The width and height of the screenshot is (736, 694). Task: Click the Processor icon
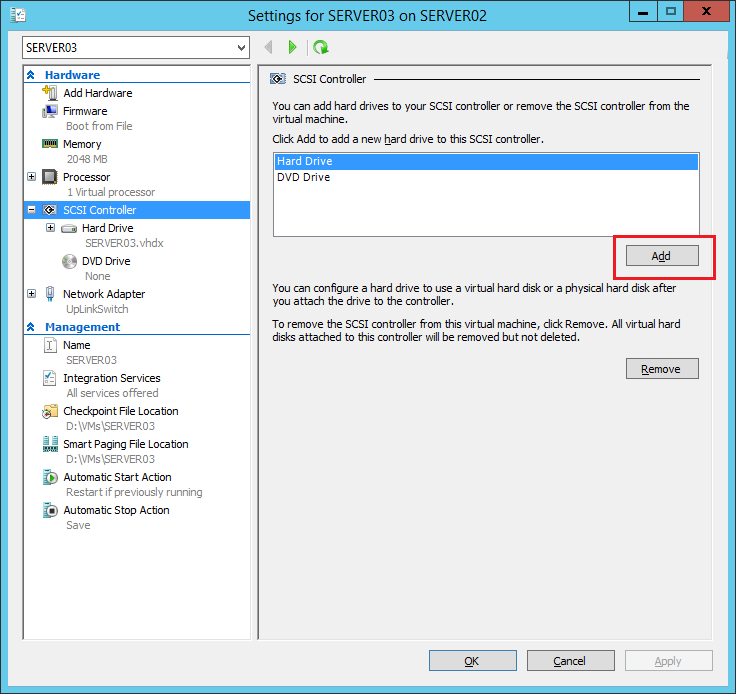50,177
